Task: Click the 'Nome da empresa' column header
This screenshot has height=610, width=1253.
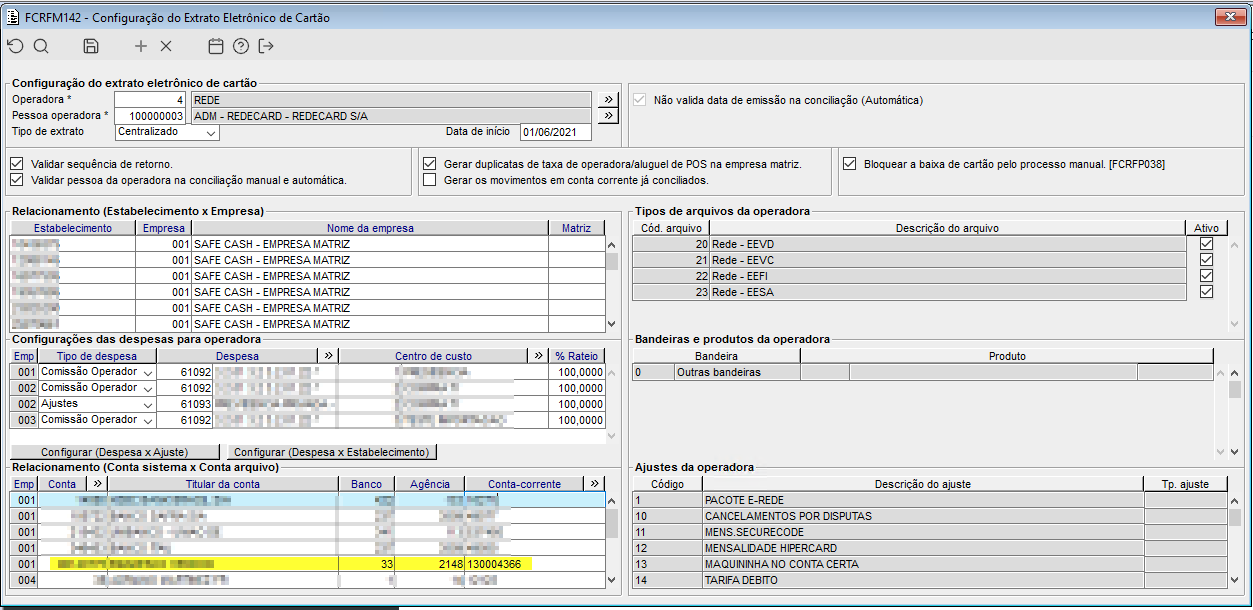Action: (370, 228)
